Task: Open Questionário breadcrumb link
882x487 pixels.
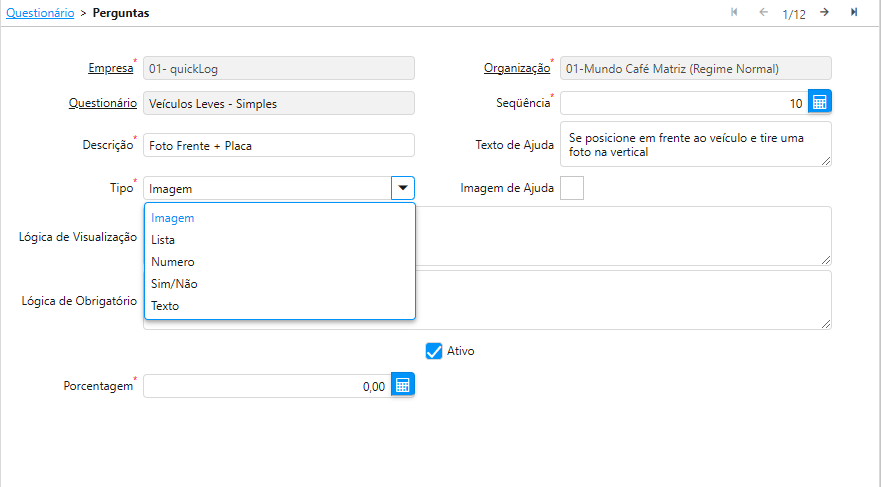Action: (x=39, y=13)
